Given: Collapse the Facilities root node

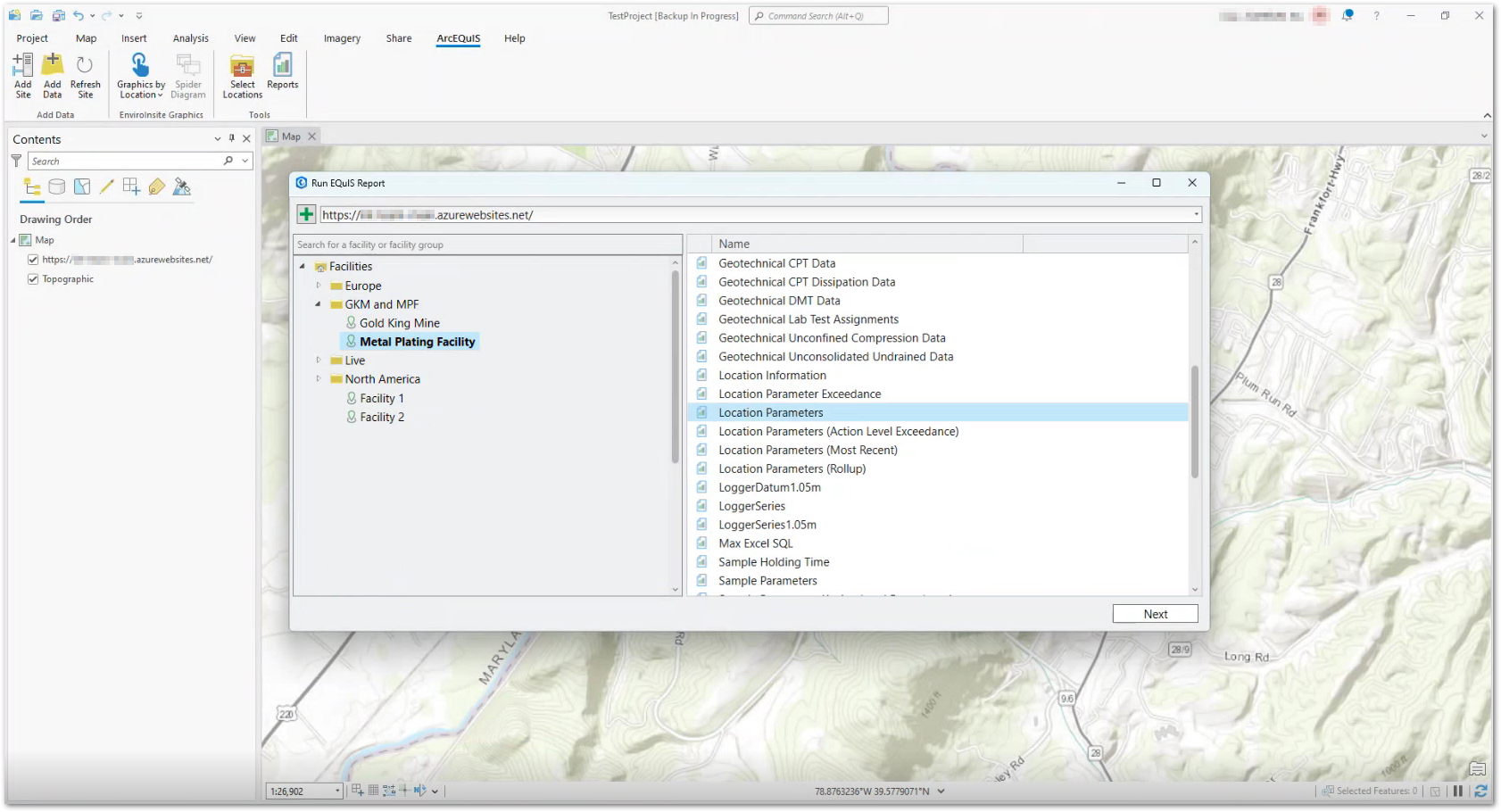Looking at the screenshot, I should click(303, 266).
